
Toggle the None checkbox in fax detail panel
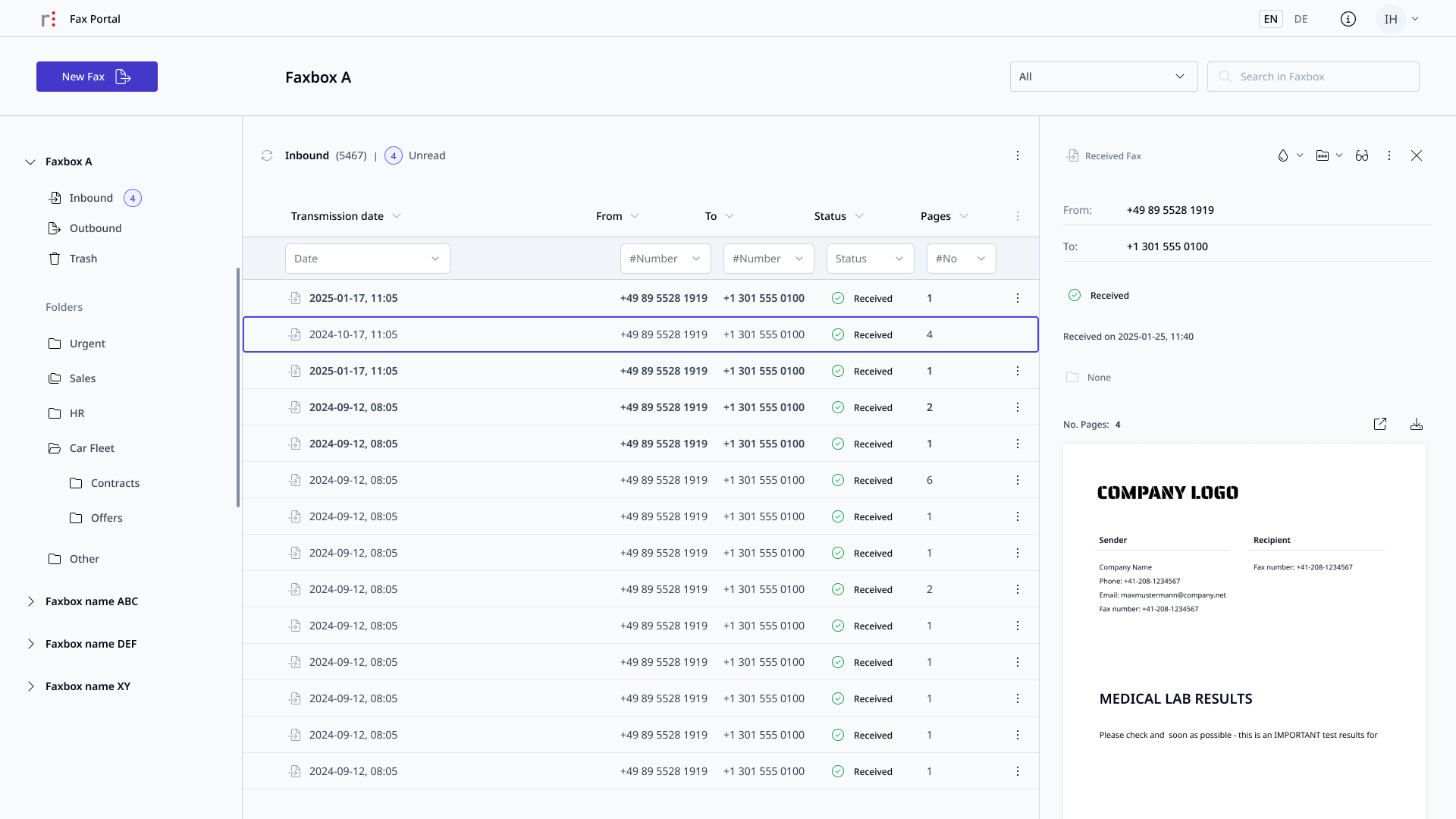click(1072, 377)
